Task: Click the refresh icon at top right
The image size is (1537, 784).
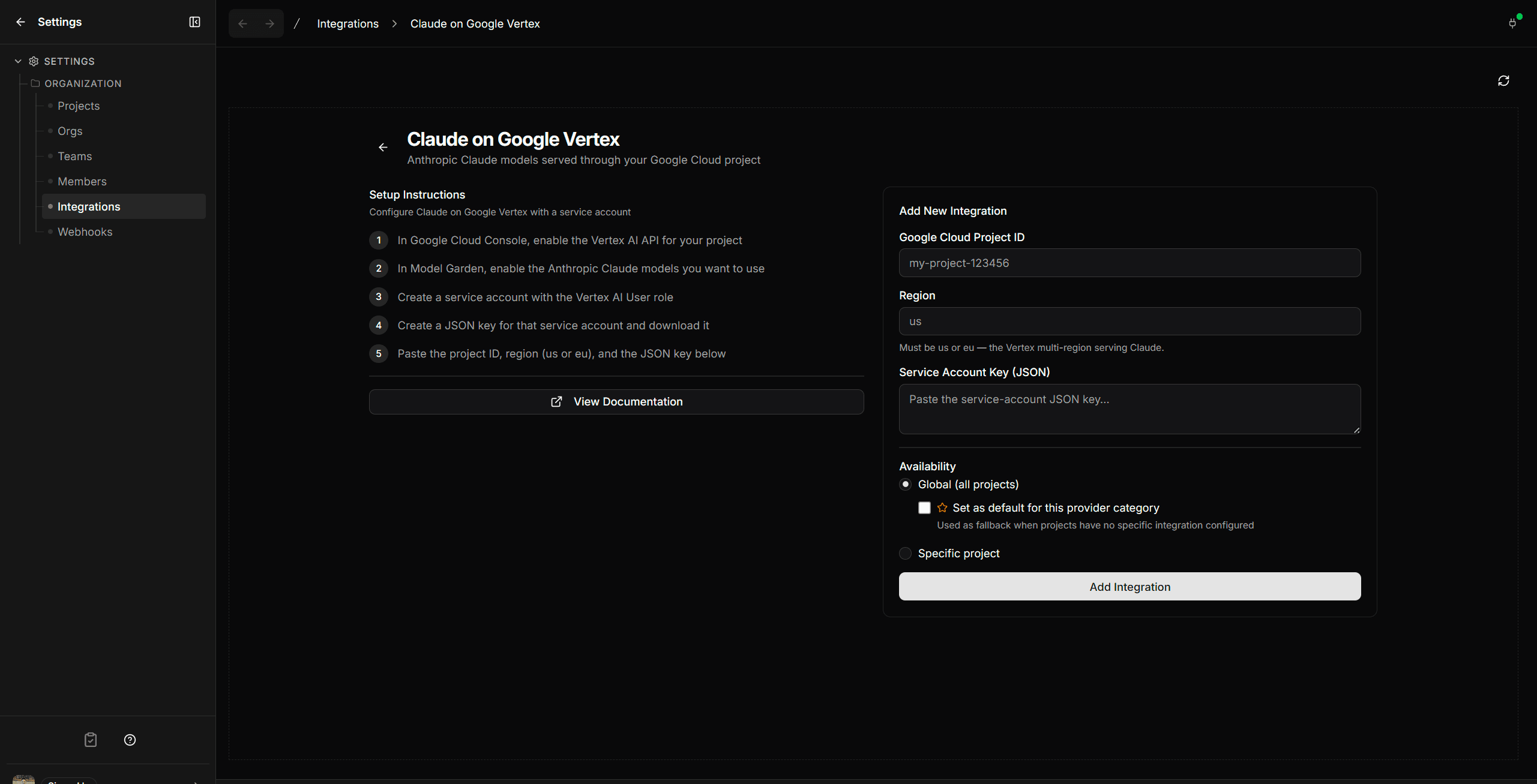Action: tap(1503, 81)
